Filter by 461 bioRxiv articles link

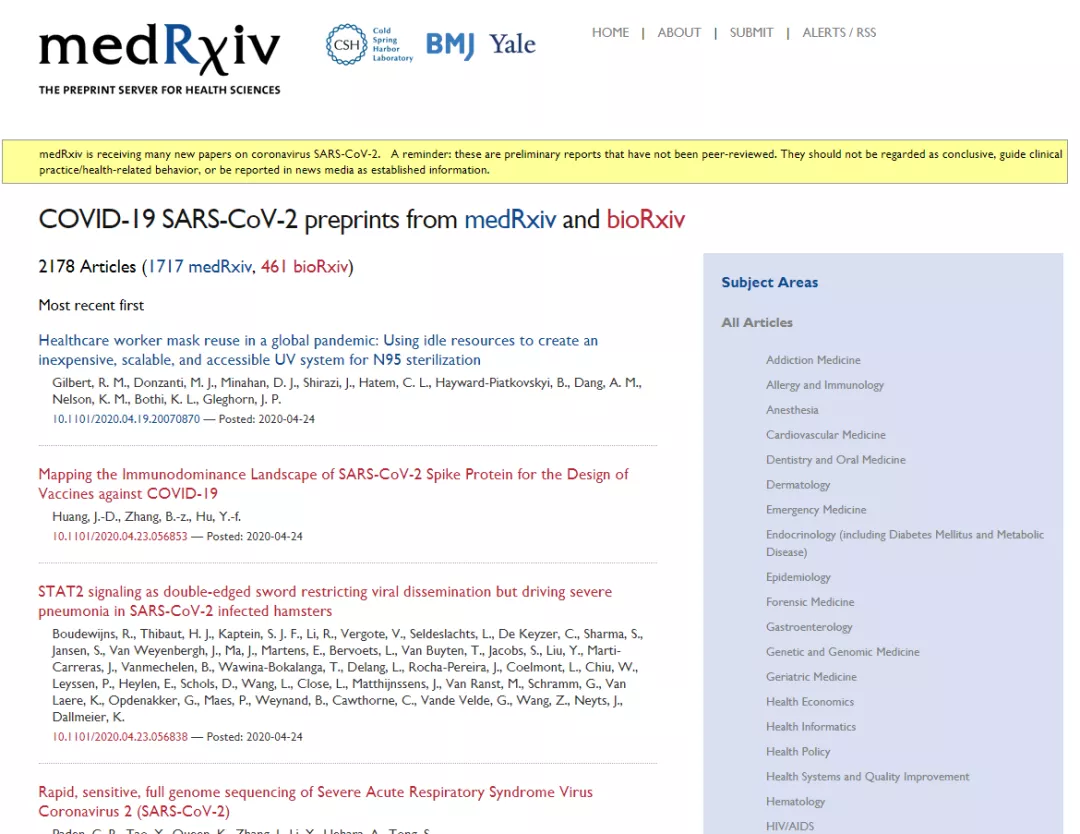304,267
